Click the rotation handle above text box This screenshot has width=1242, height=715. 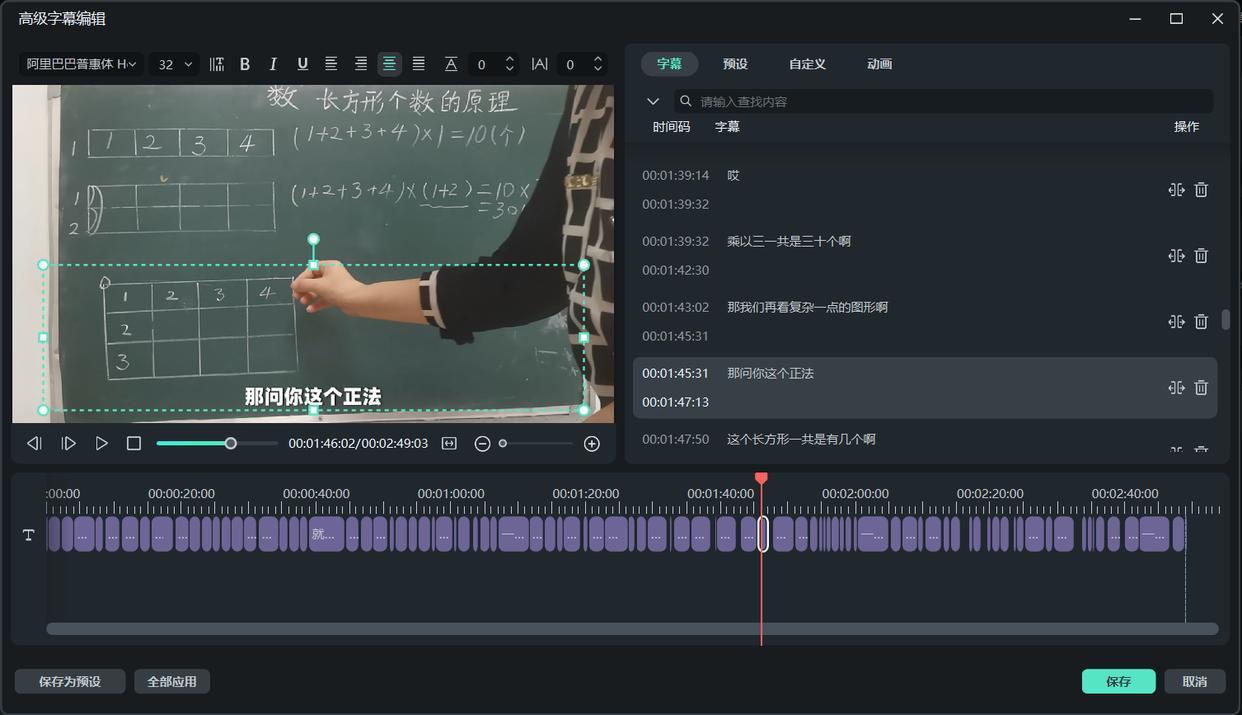click(x=313, y=239)
